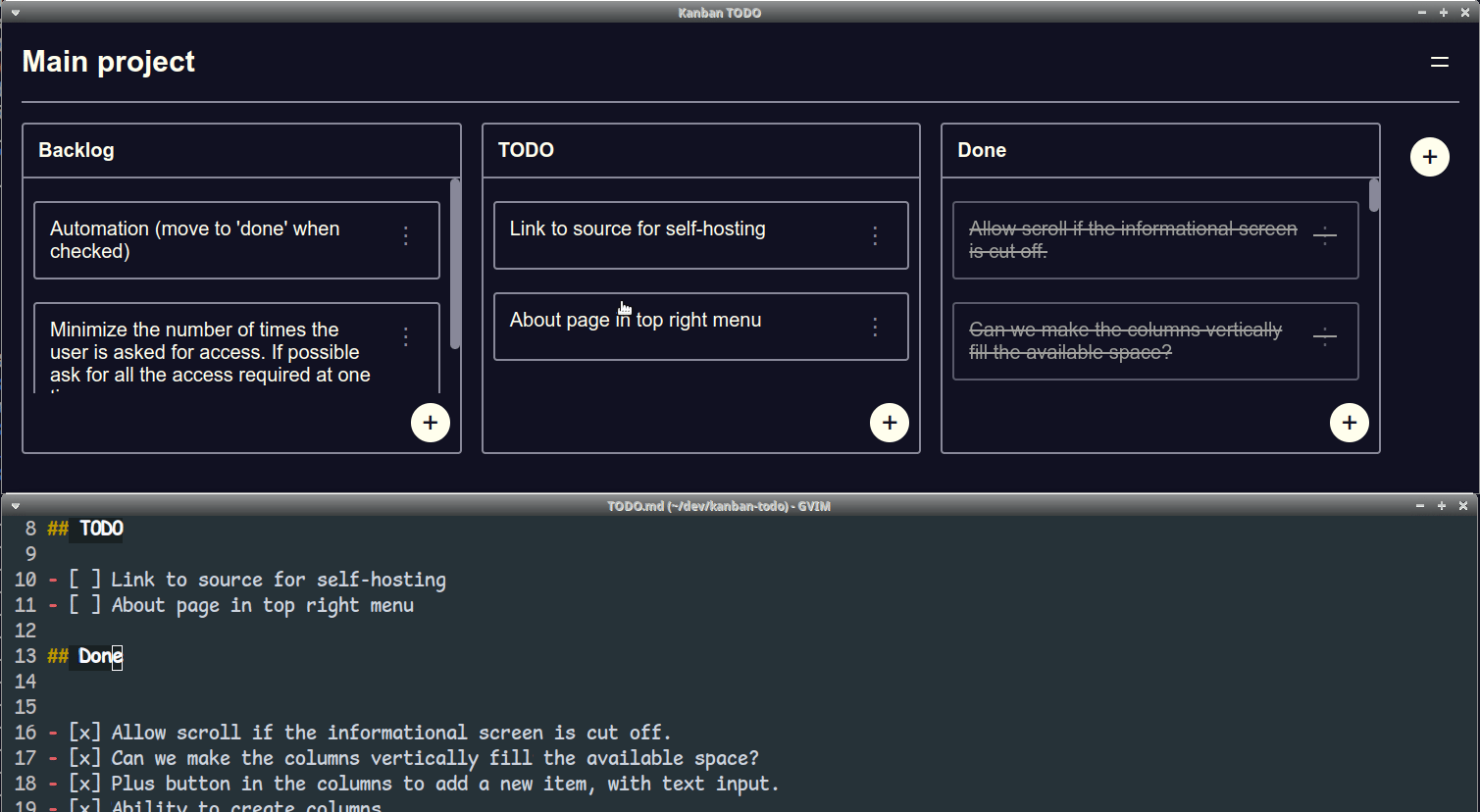Select the TODO column header
The height and width of the screenshot is (812, 1480).
[701, 150]
